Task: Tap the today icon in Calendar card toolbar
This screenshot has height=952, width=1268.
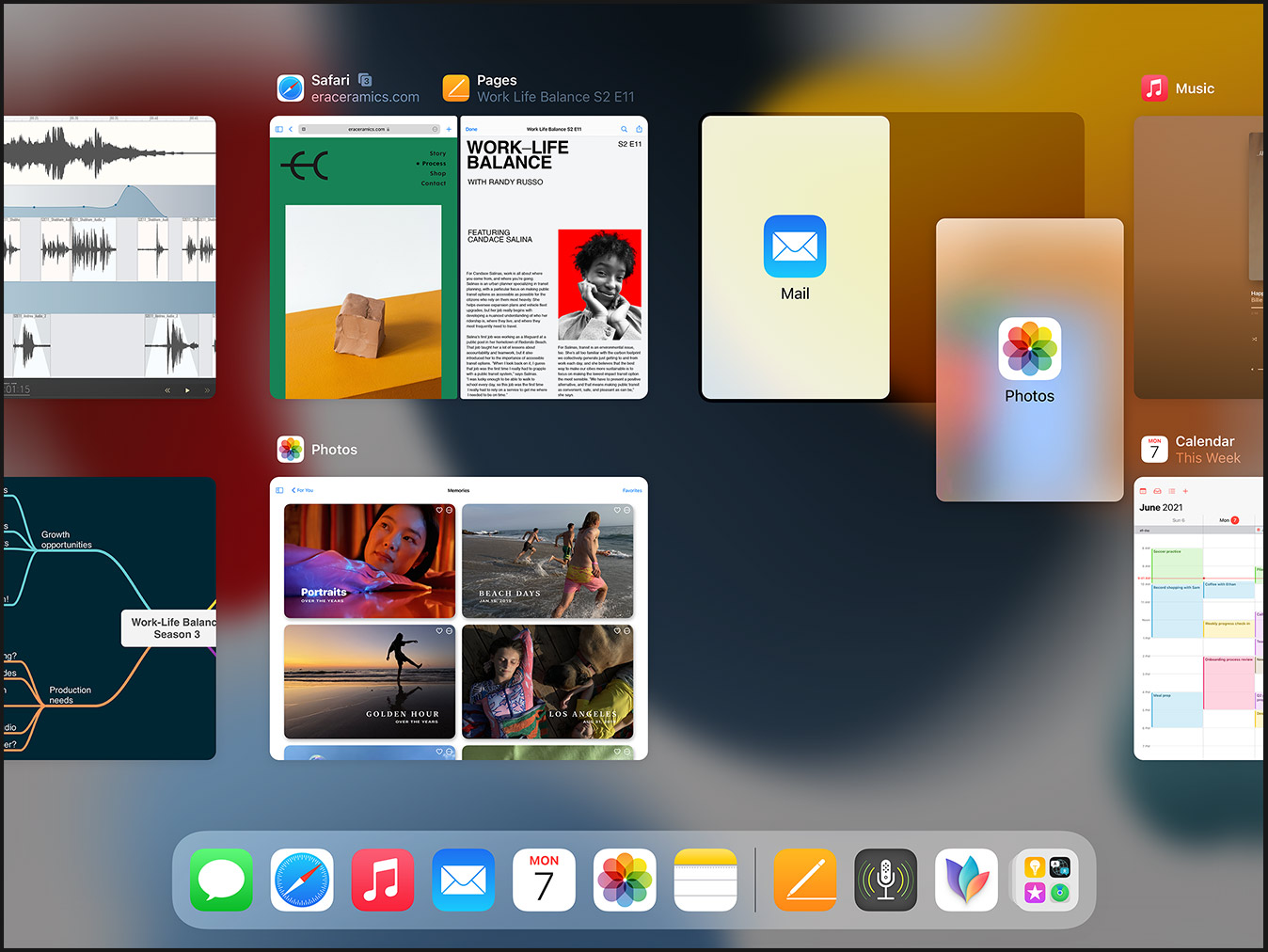Action: 1143,491
